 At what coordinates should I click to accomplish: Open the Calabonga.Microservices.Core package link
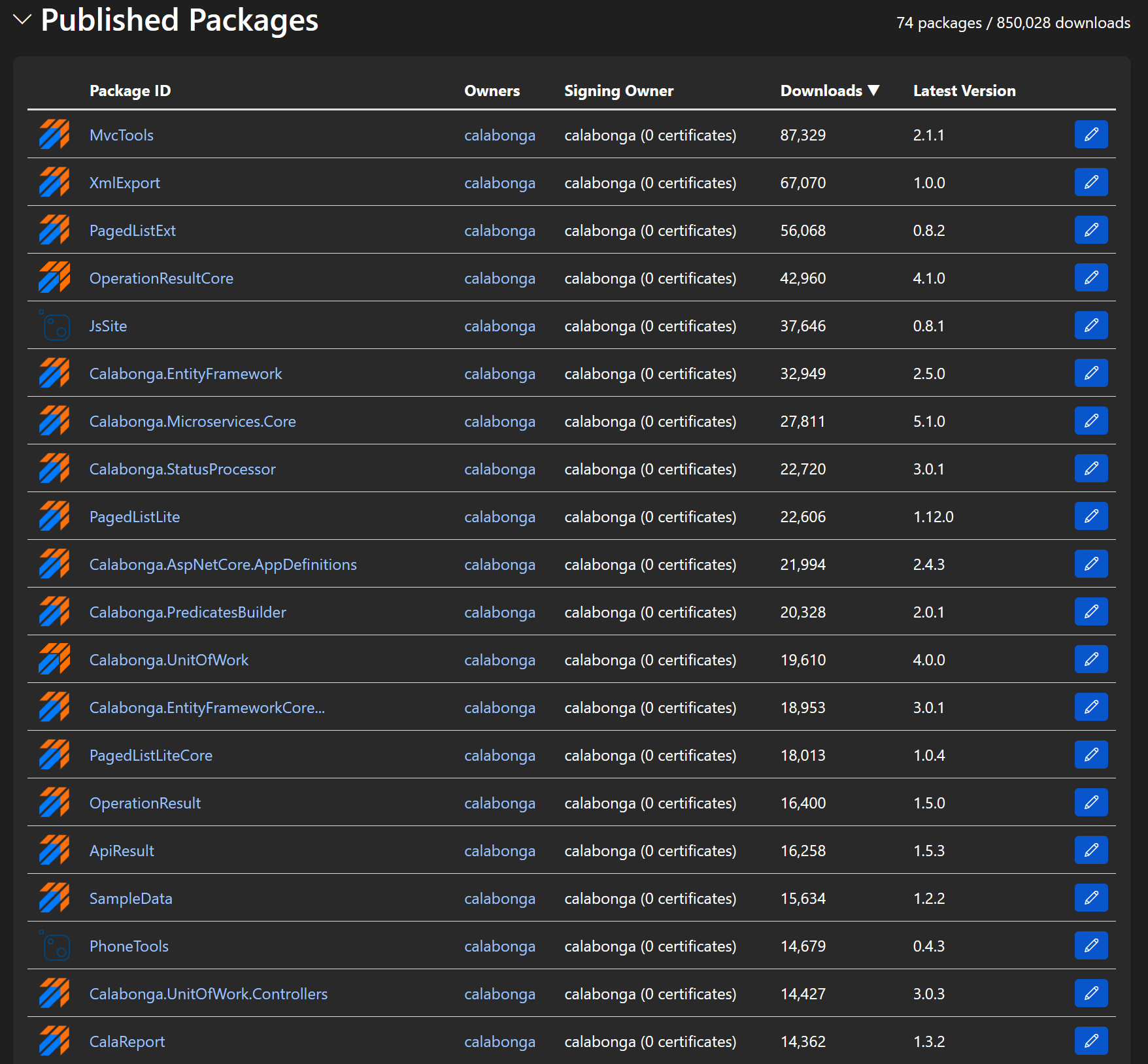(x=193, y=422)
